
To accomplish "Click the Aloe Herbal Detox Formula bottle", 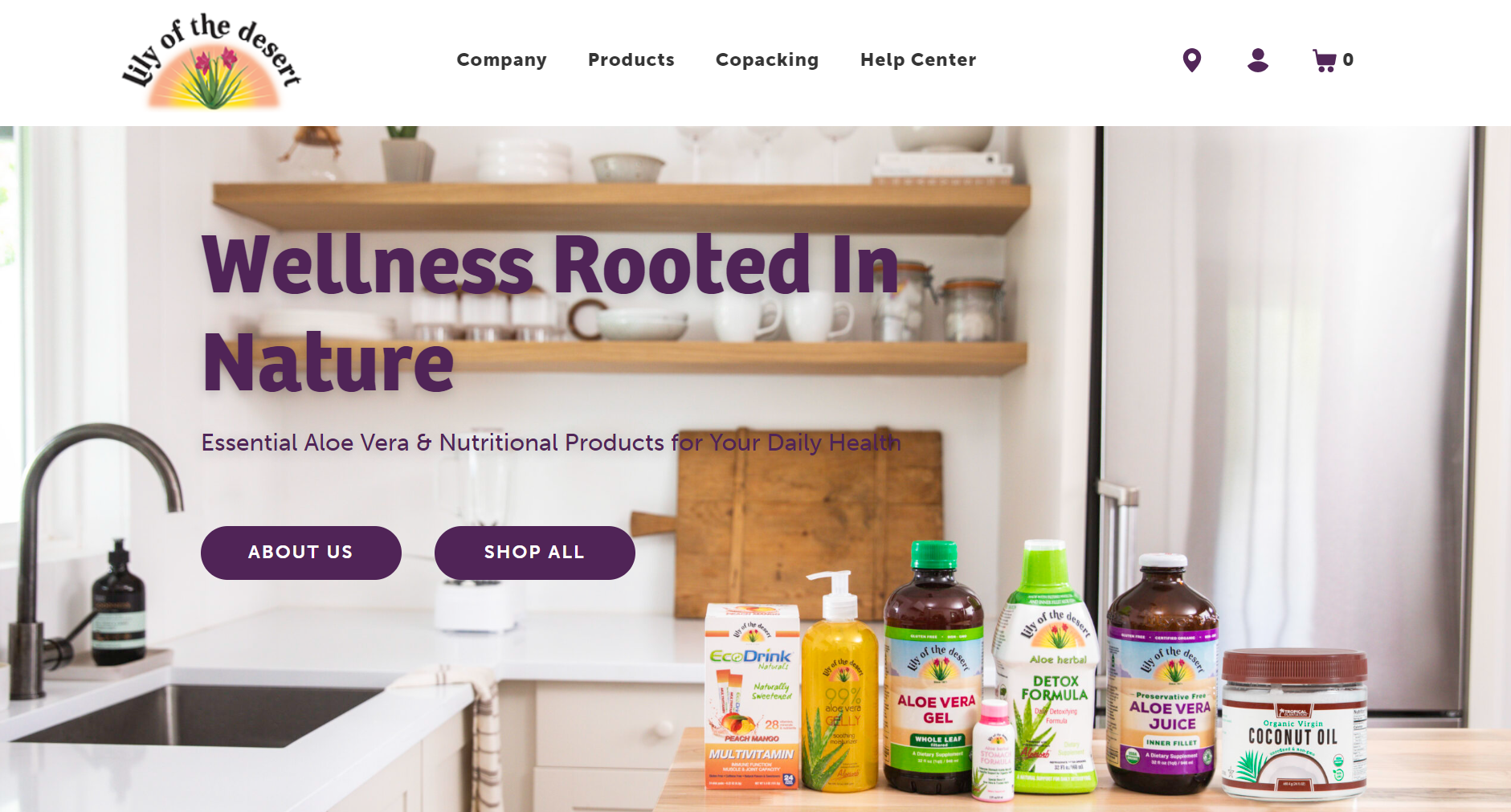I will coord(1049,667).
